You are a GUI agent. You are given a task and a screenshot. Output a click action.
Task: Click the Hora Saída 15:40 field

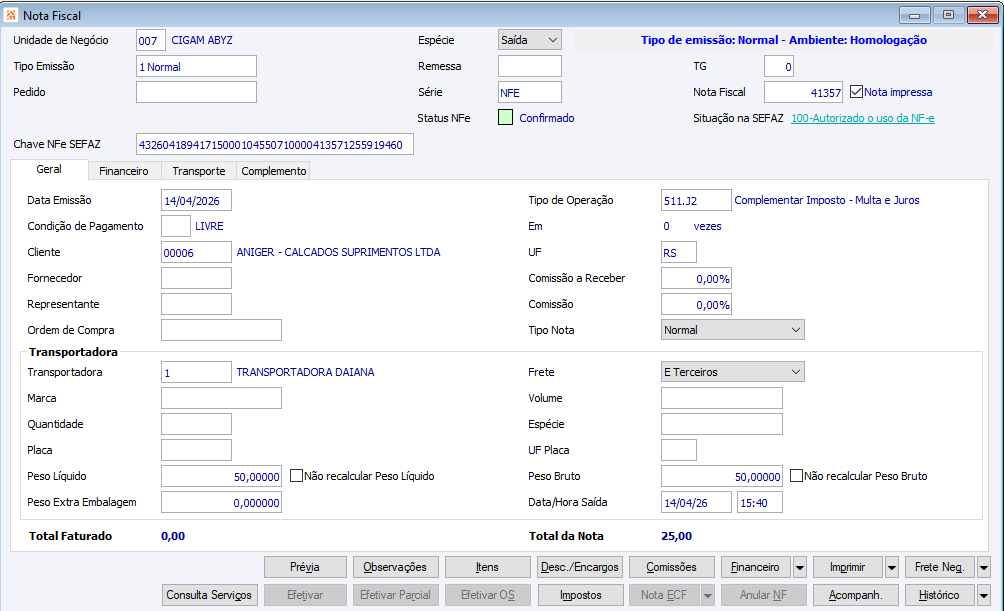(759, 502)
